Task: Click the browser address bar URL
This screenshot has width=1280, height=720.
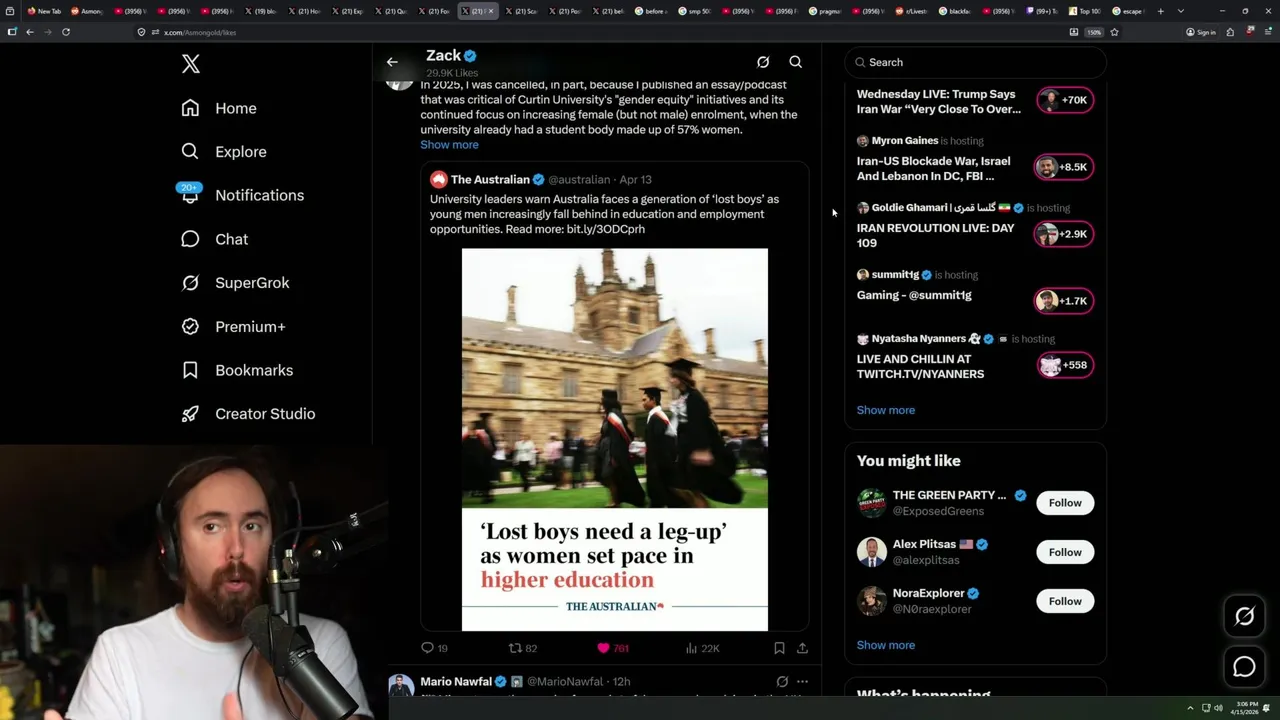Action: 199,32
